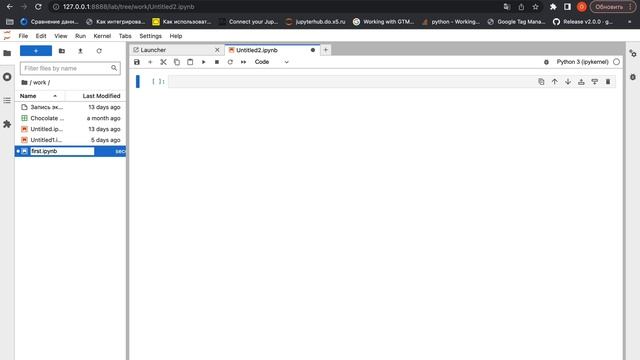Create a new folder icon
Image resolution: width=640 pixels, height=360 pixels.
click(62, 51)
